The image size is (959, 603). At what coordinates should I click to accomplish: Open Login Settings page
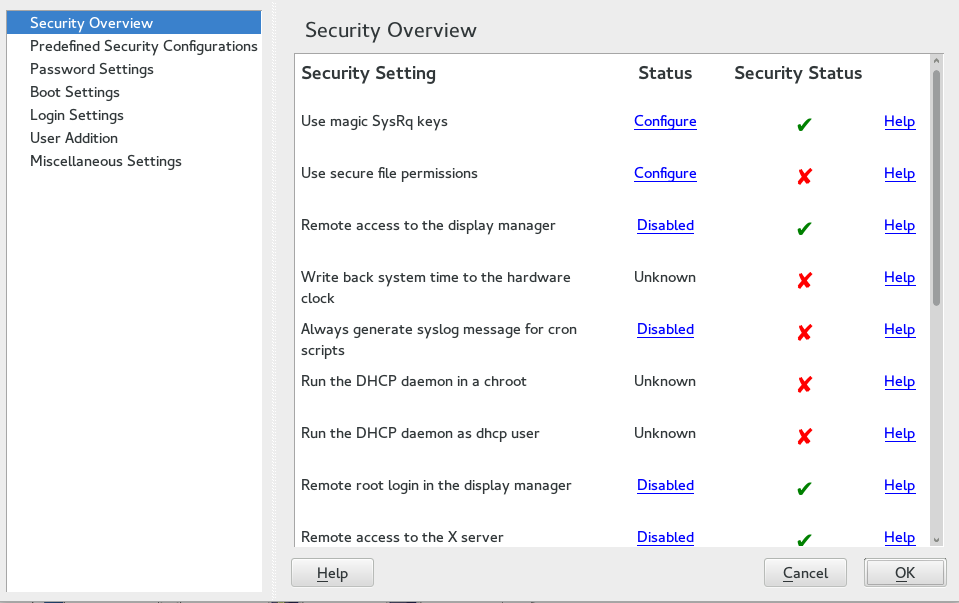[x=77, y=115]
